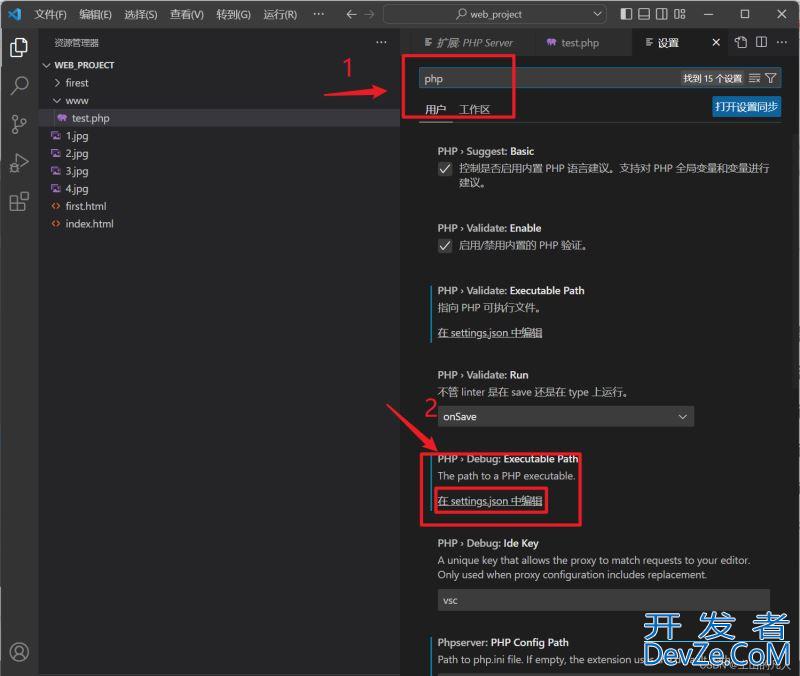Open the 编辑(E) menu
This screenshot has height=676, width=800.
95,14
